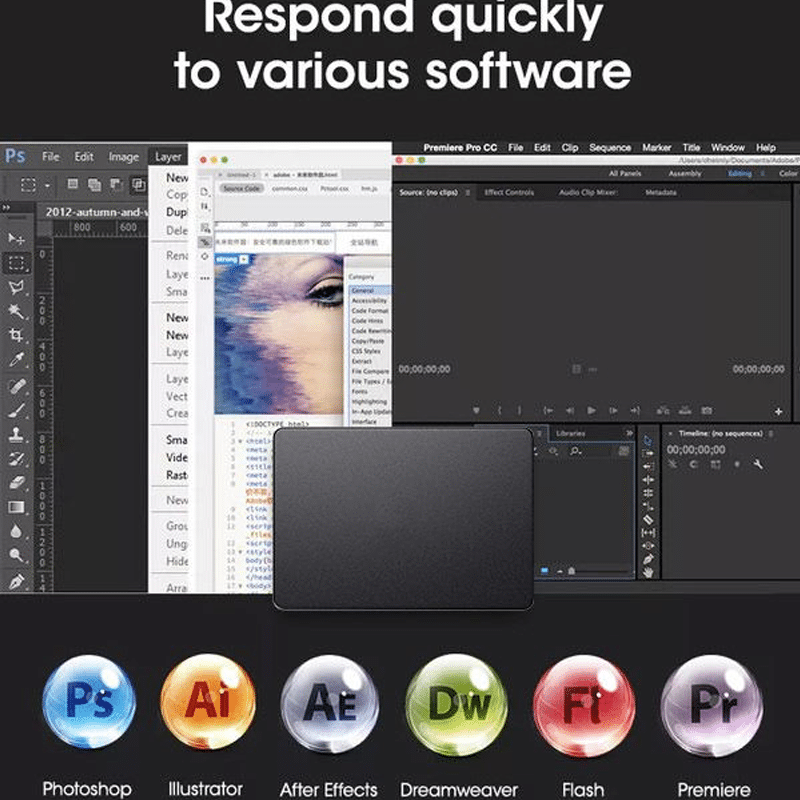Switch to the Effect Controls tab

[x=509, y=192]
